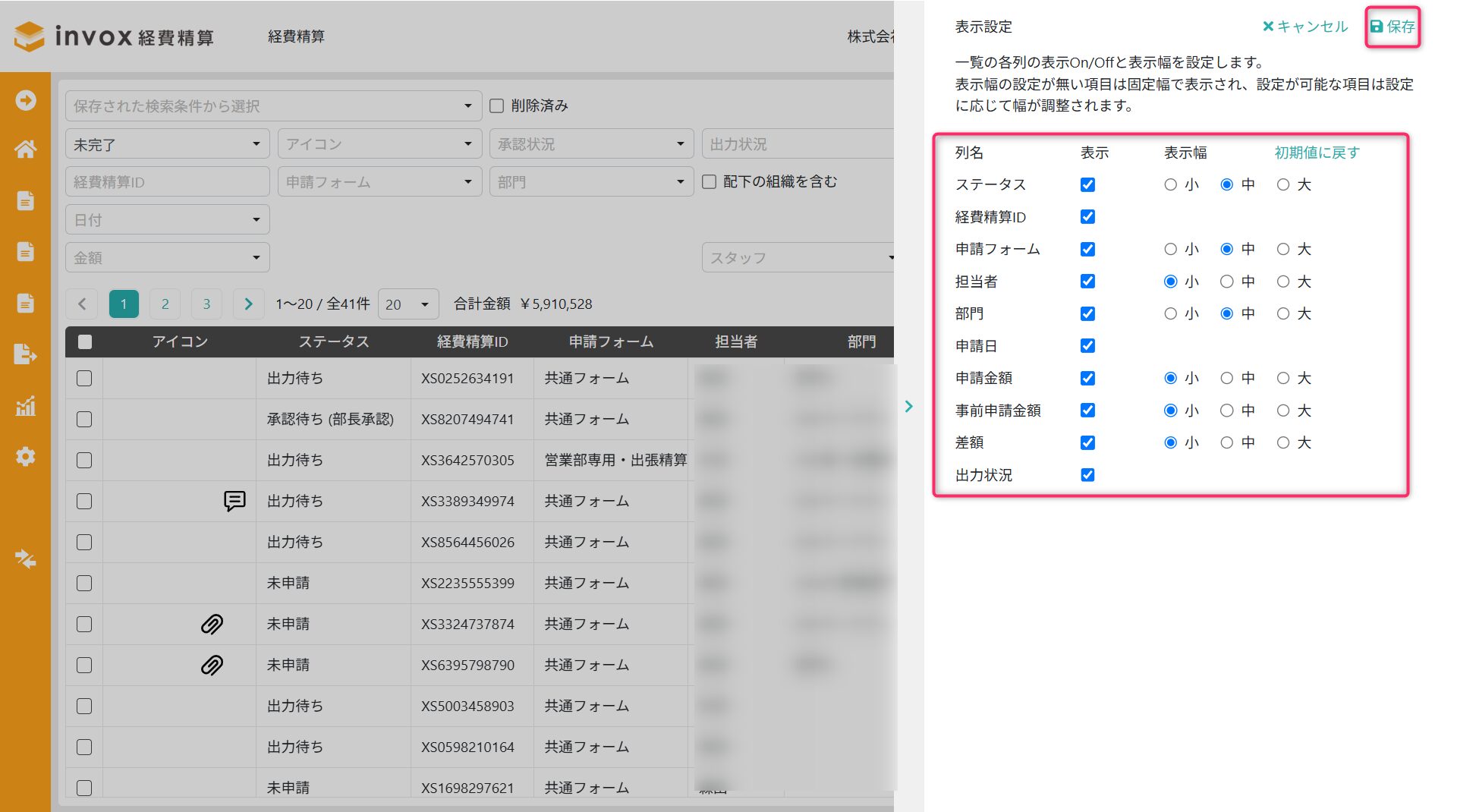The width and height of the screenshot is (1457, 812).
Task: Click the export document icon in the sidebar
Action: [x=26, y=354]
